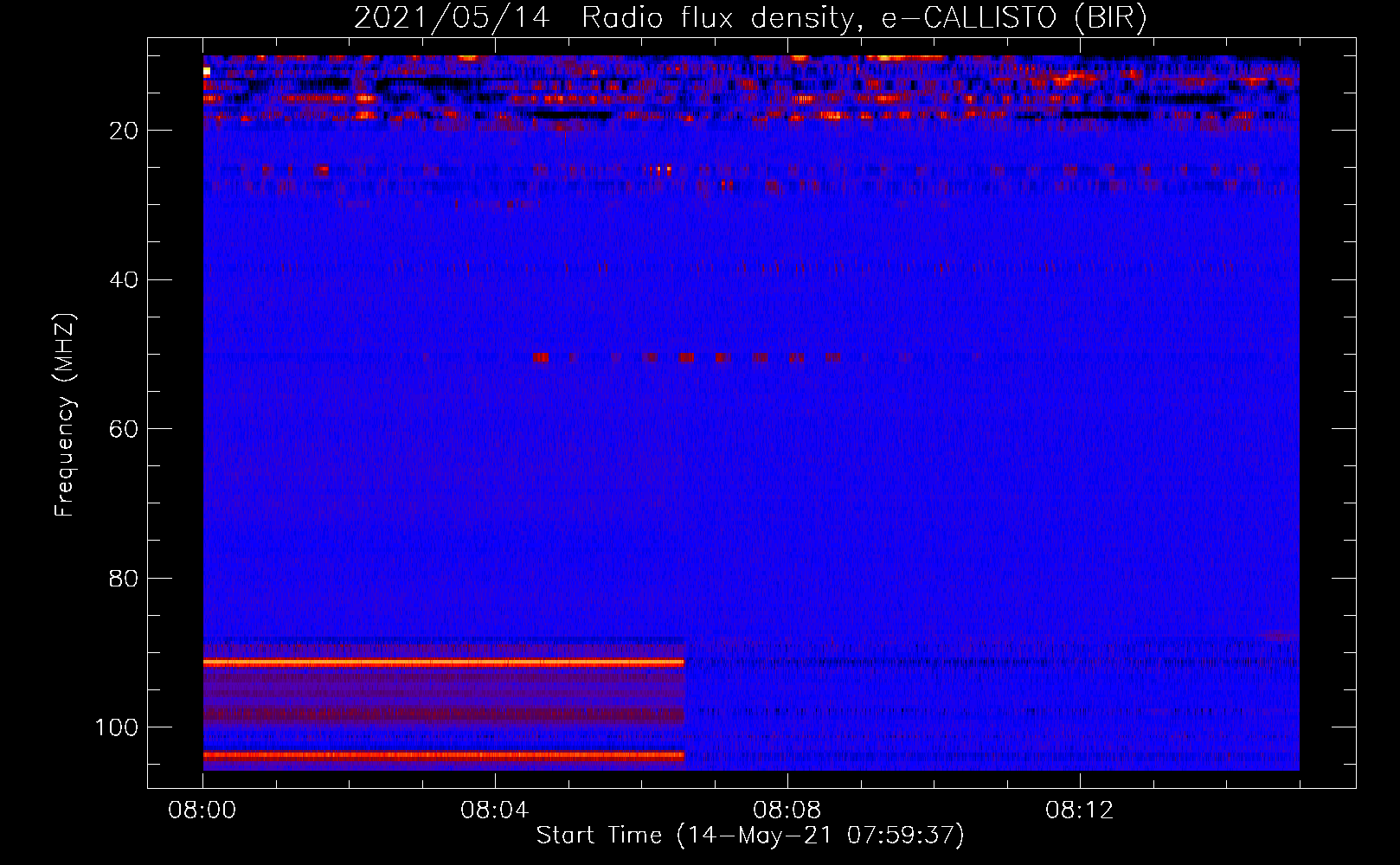Click the 08:08 time tick label
Screen dimensions: 1400x865
tap(787, 811)
